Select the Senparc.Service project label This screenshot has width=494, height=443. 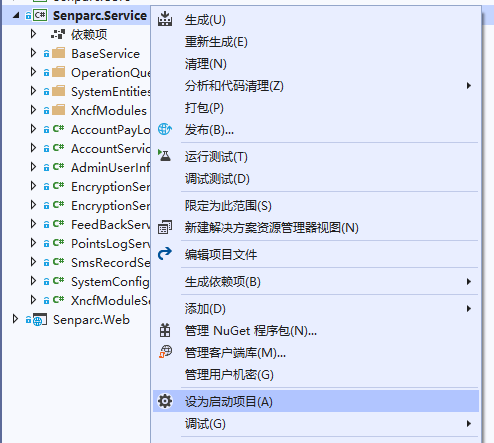[x=100, y=15]
